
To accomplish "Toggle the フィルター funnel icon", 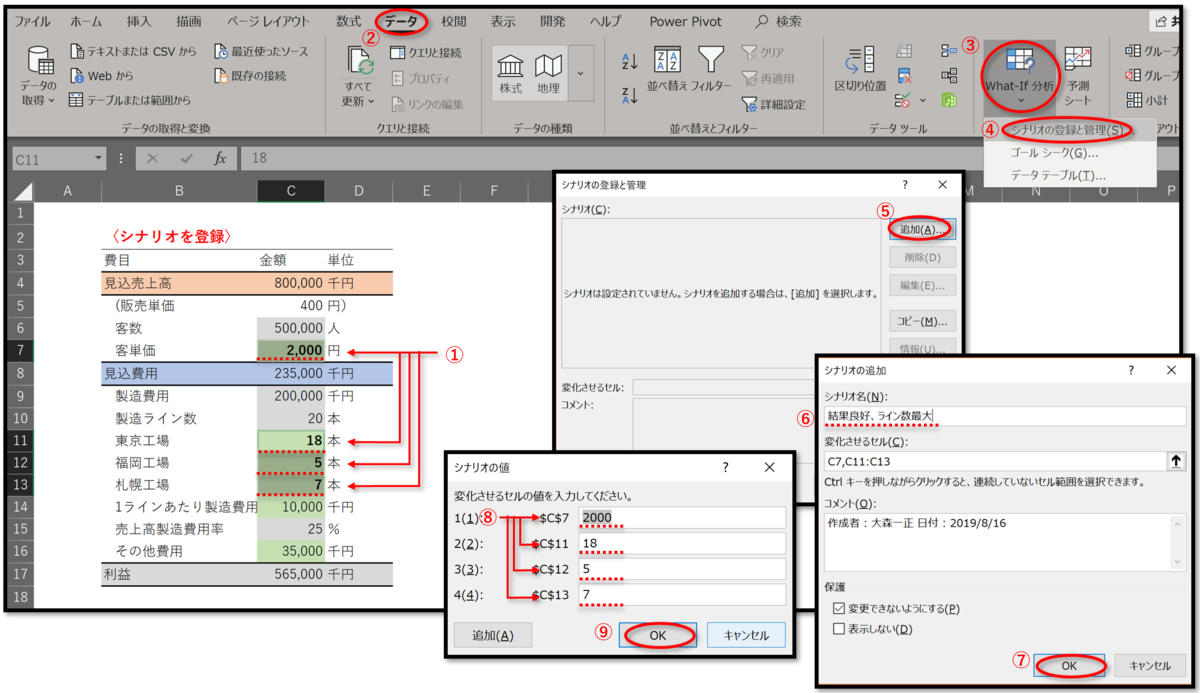I will click(x=711, y=59).
